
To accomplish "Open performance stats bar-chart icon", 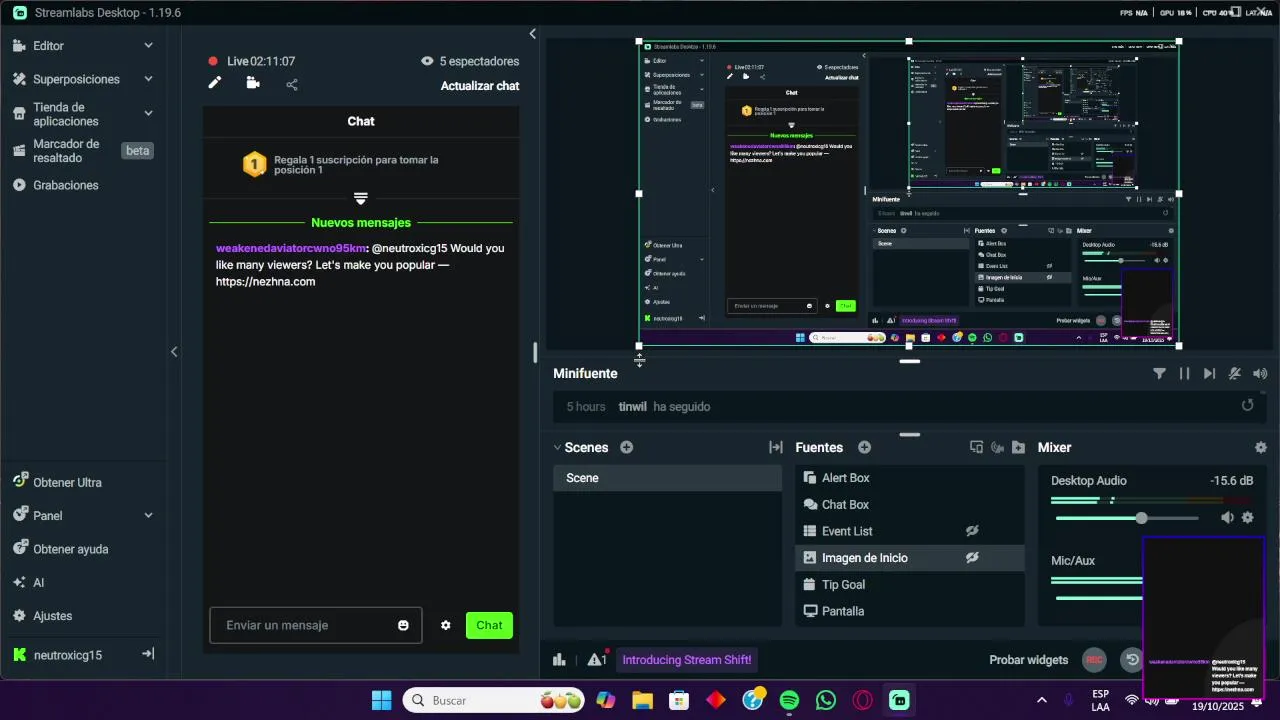I will (x=559, y=660).
